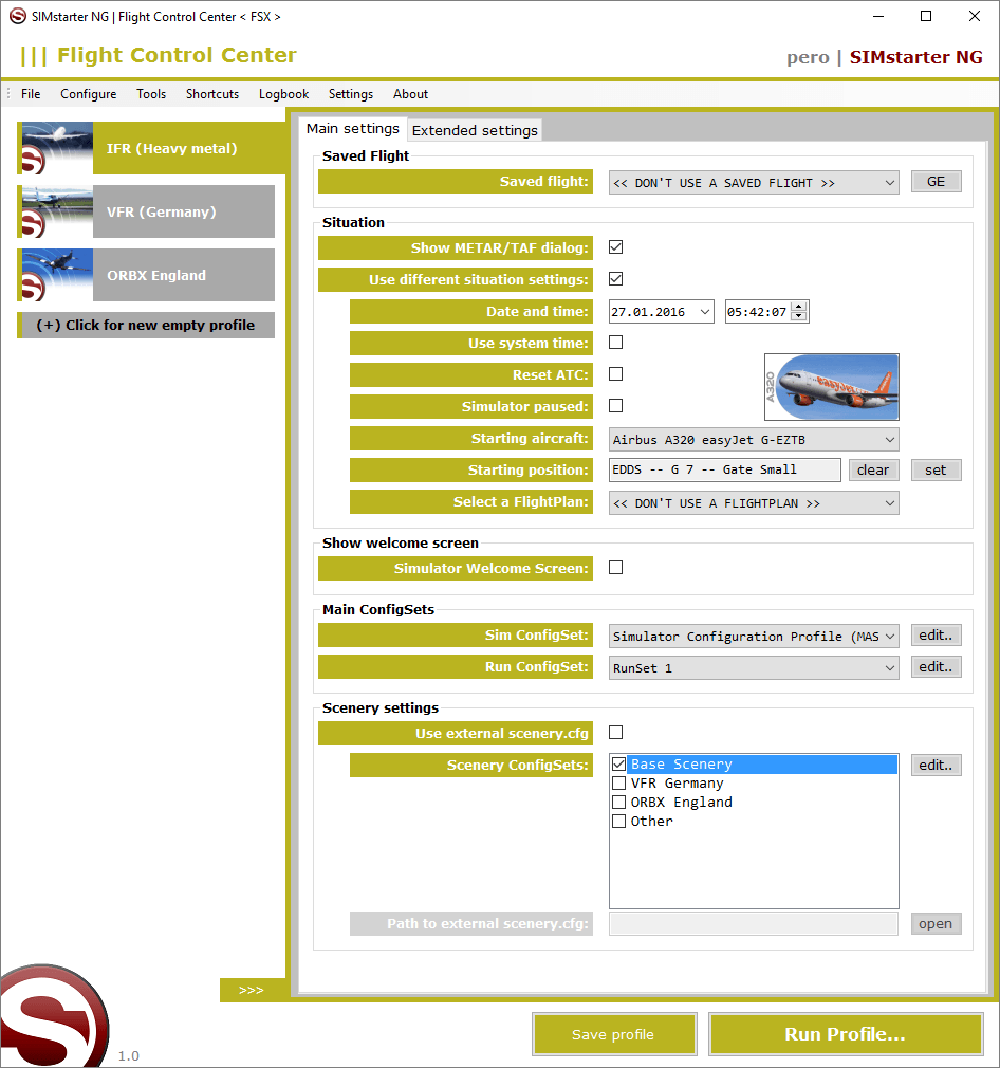This screenshot has height=1068, width=1000.
Task: Edit the Scenery ConfigSets
Action: 936,765
